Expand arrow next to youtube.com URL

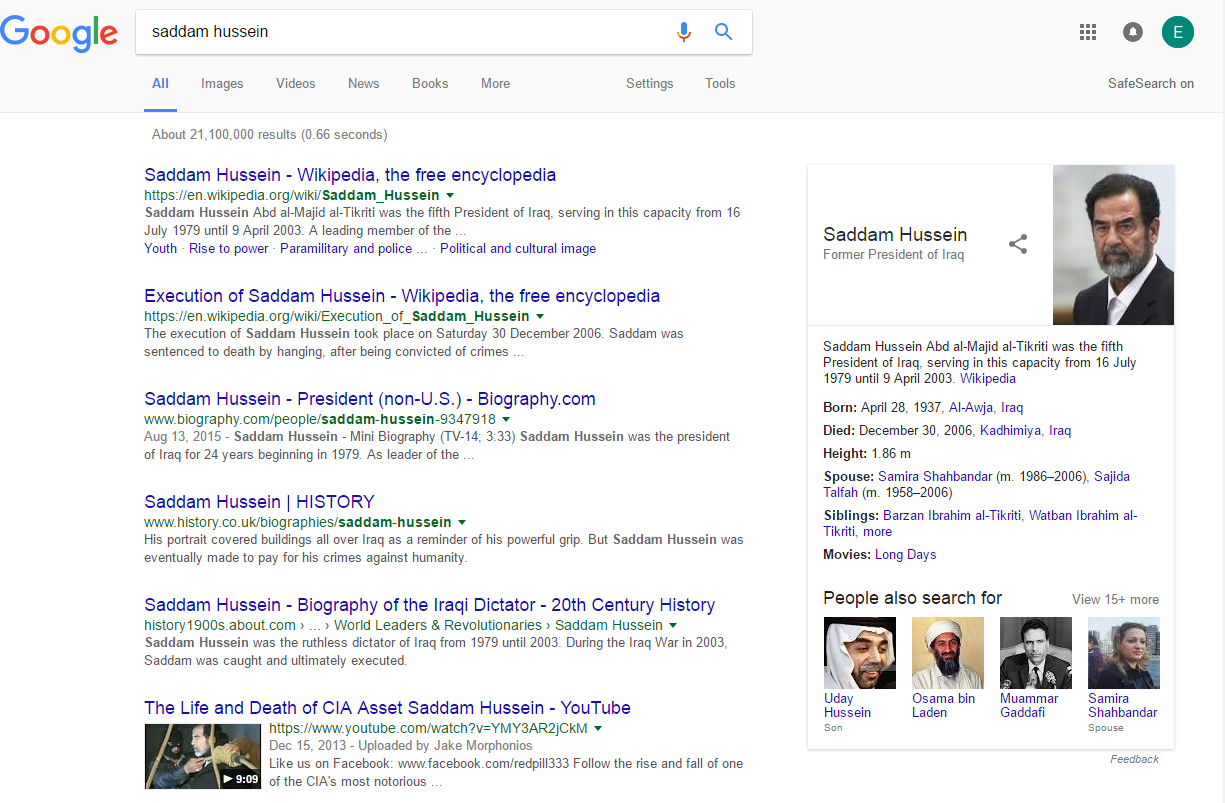[598, 729]
